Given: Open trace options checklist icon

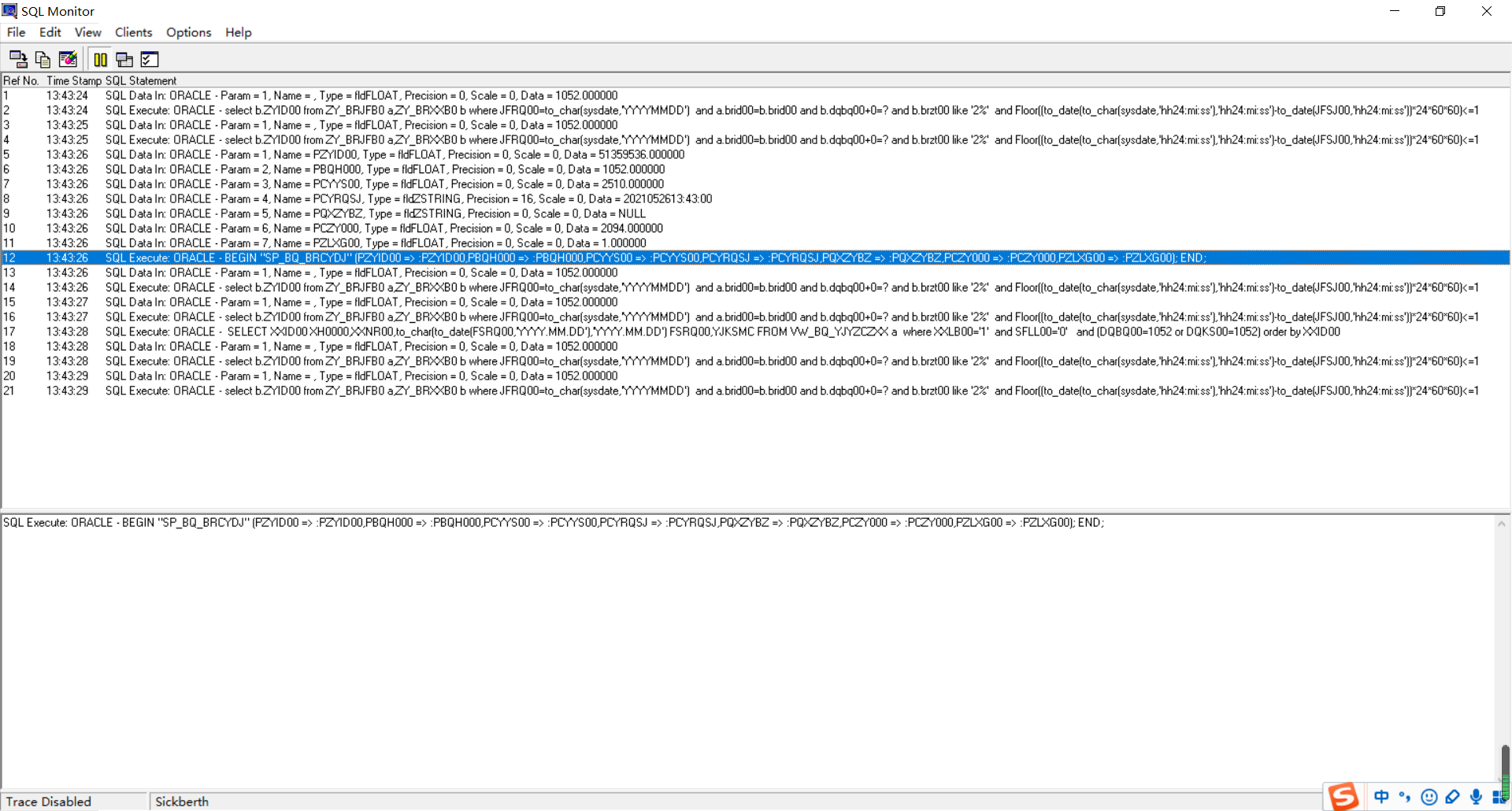Looking at the screenshot, I should (150, 59).
